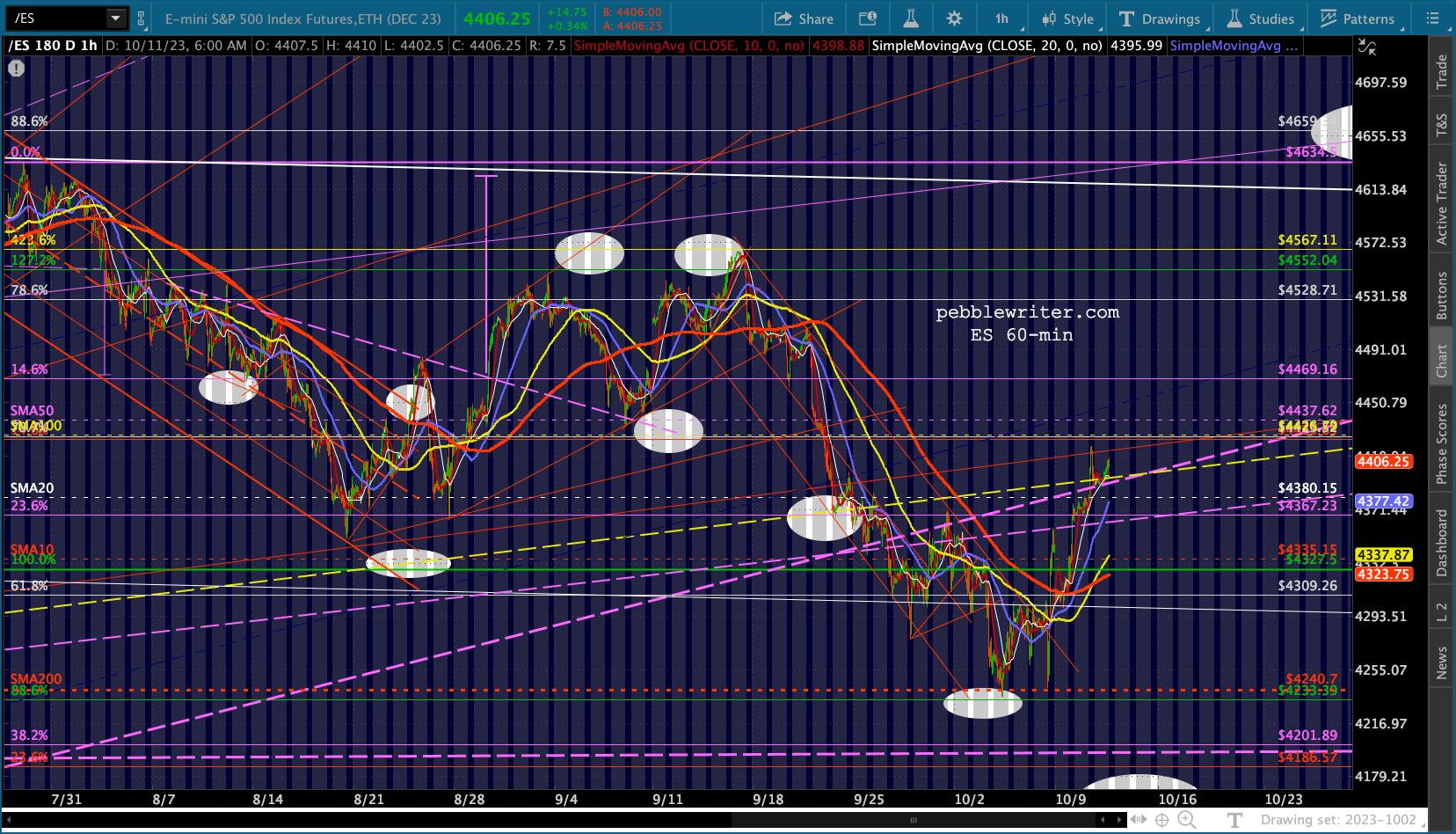Click the zoom in magnifier icon
1456x834 pixels.
point(1186,820)
